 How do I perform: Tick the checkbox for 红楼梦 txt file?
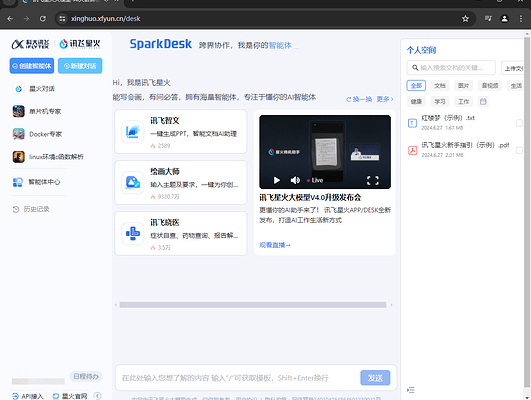519,123
